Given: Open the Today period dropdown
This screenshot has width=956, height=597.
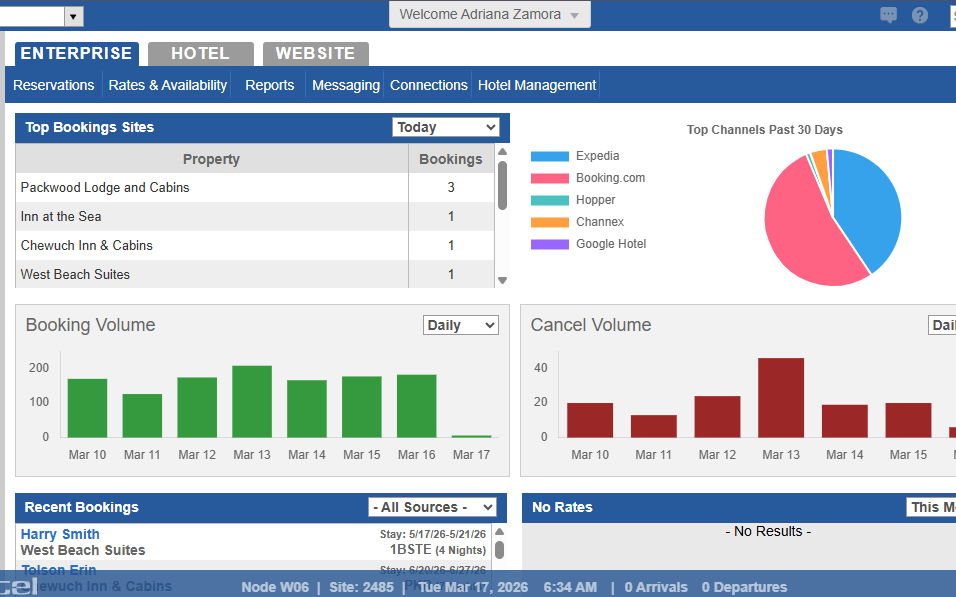Looking at the screenshot, I should [446, 127].
